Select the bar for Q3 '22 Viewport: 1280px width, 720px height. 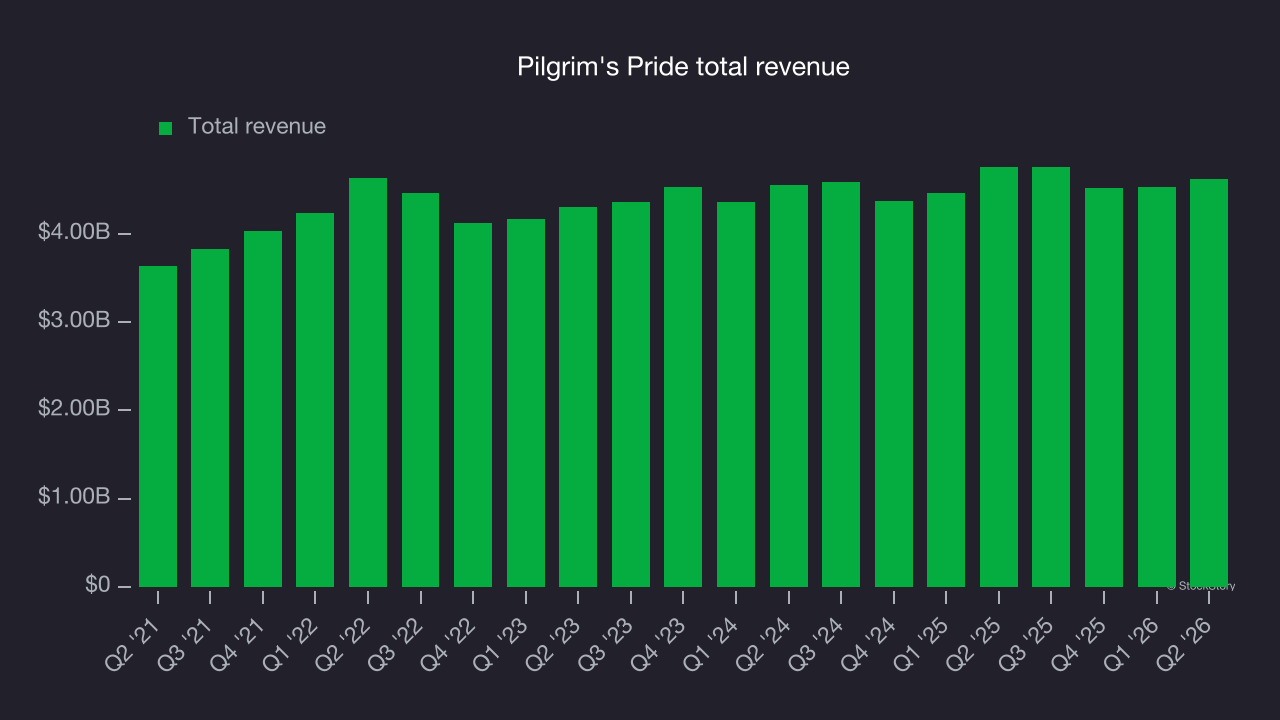pyautogui.click(x=420, y=390)
